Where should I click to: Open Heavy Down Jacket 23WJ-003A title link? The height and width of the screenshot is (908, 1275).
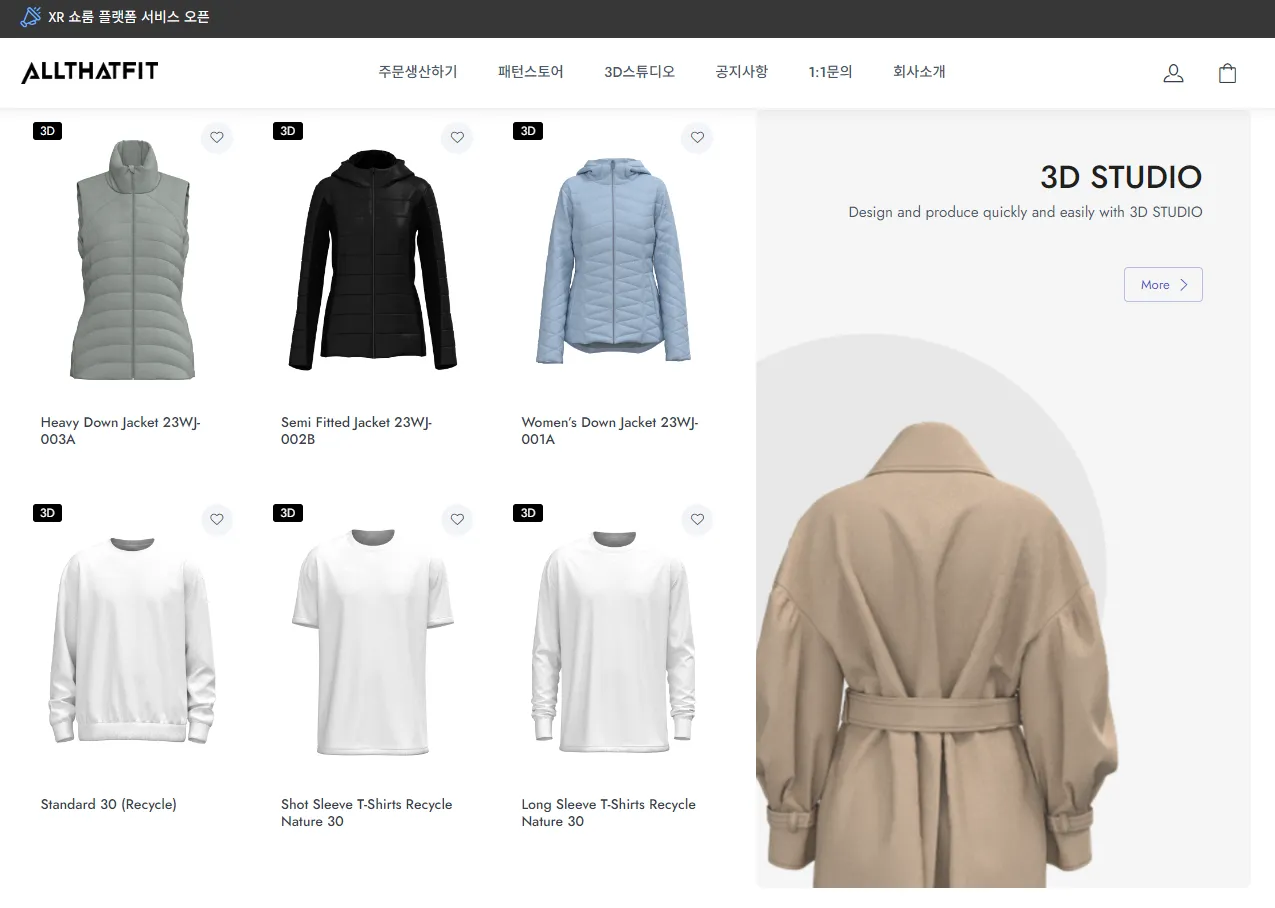121,431
